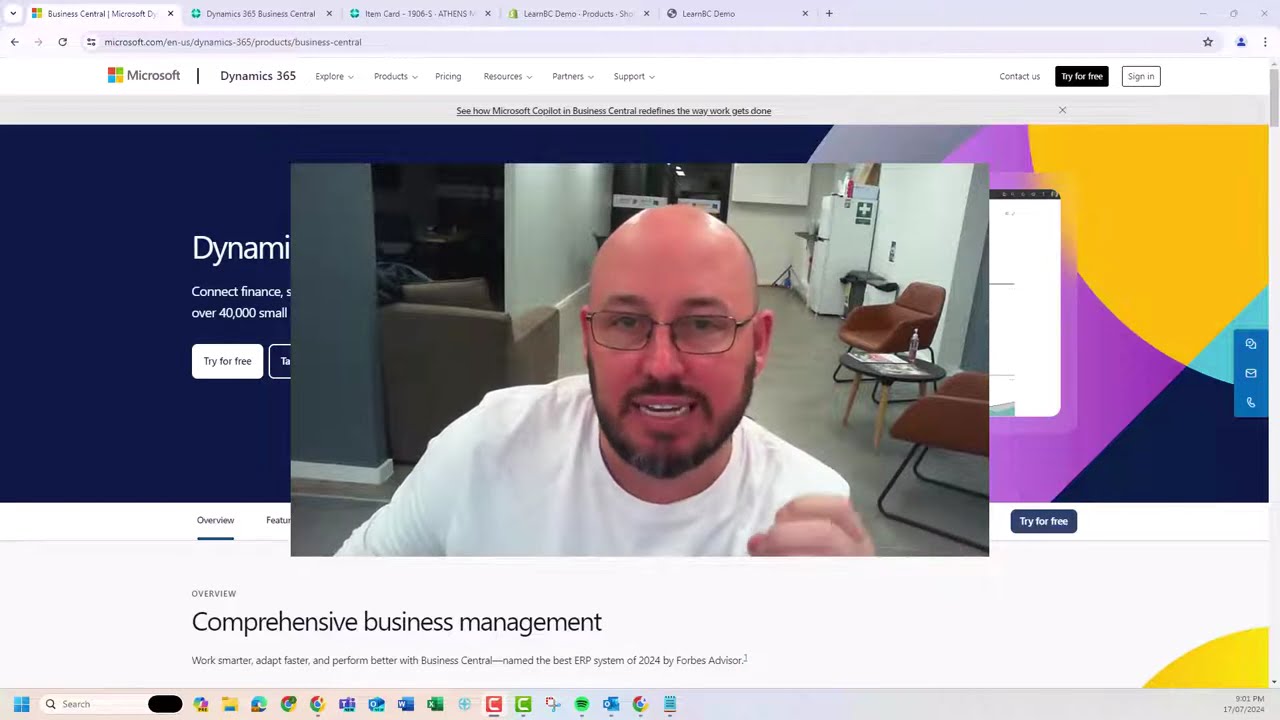This screenshot has width=1280, height=720.
Task: Open the Copilot announcement link
Action: click(x=613, y=111)
